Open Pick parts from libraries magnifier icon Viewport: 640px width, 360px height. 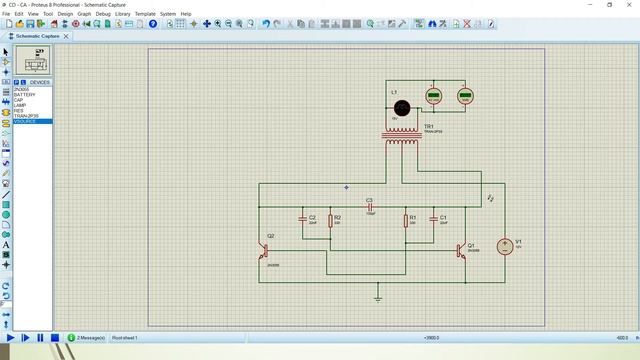(x=370, y=24)
